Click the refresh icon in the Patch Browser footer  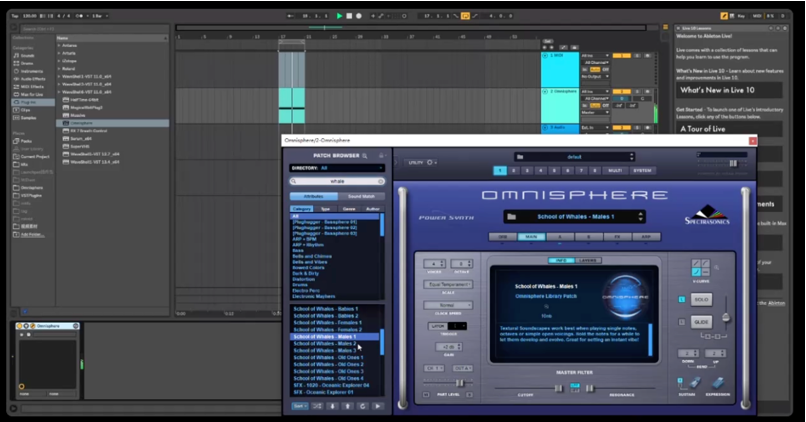point(363,406)
